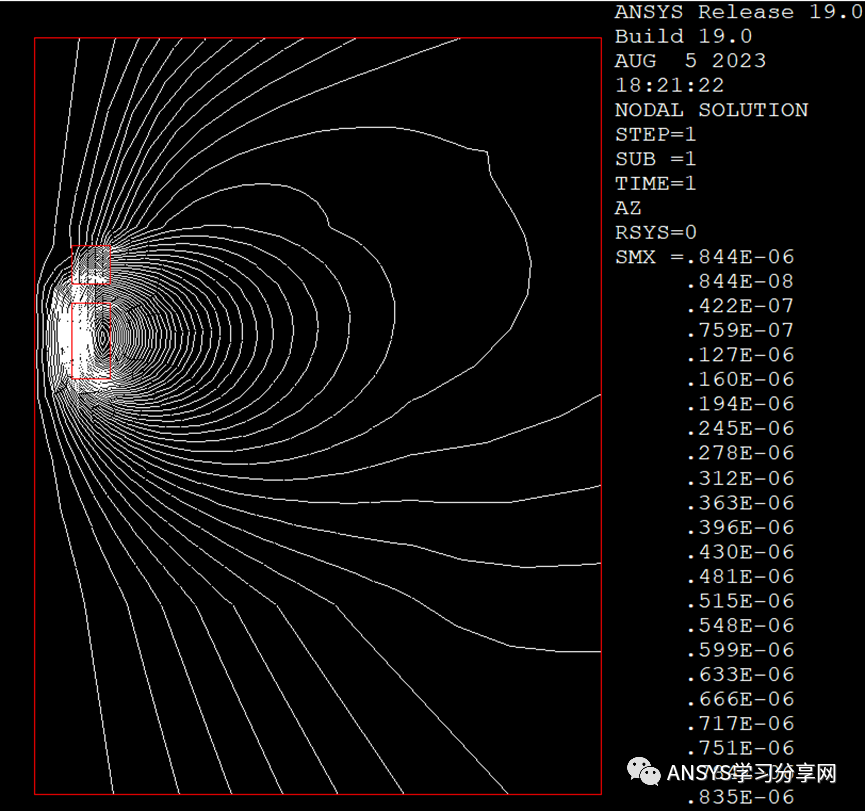
Task: Click the contour value '.396E-06'
Action: (x=740, y=527)
